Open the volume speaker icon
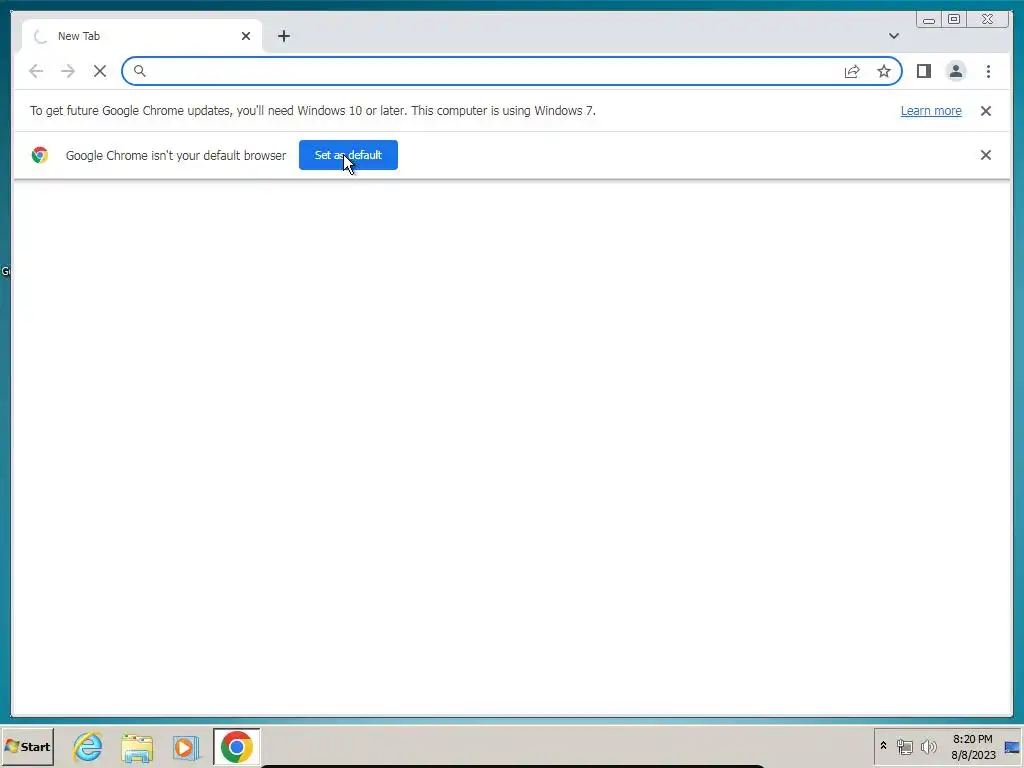Screen dimensions: 1024x768 928,746
